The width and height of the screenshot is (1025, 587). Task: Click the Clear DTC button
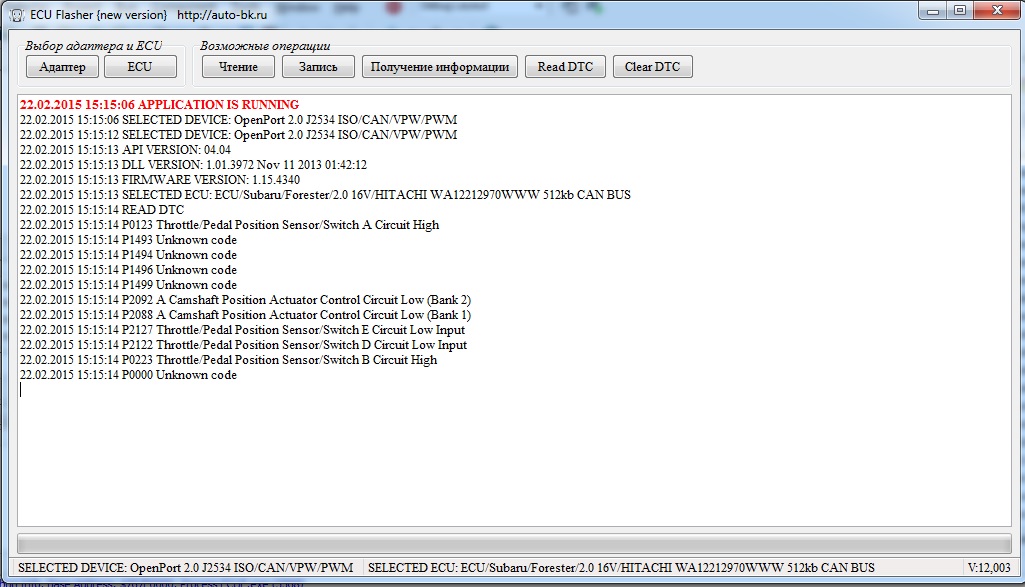pyautogui.click(x=652, y=67)
